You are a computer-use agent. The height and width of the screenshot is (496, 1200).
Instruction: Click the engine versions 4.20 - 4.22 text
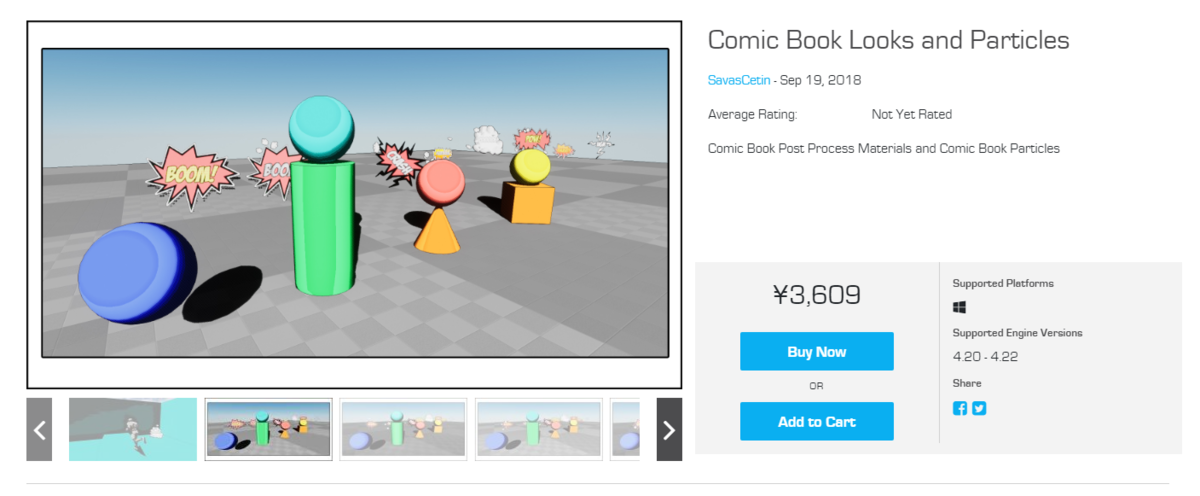pyautogui.click(x=985, y=357)
